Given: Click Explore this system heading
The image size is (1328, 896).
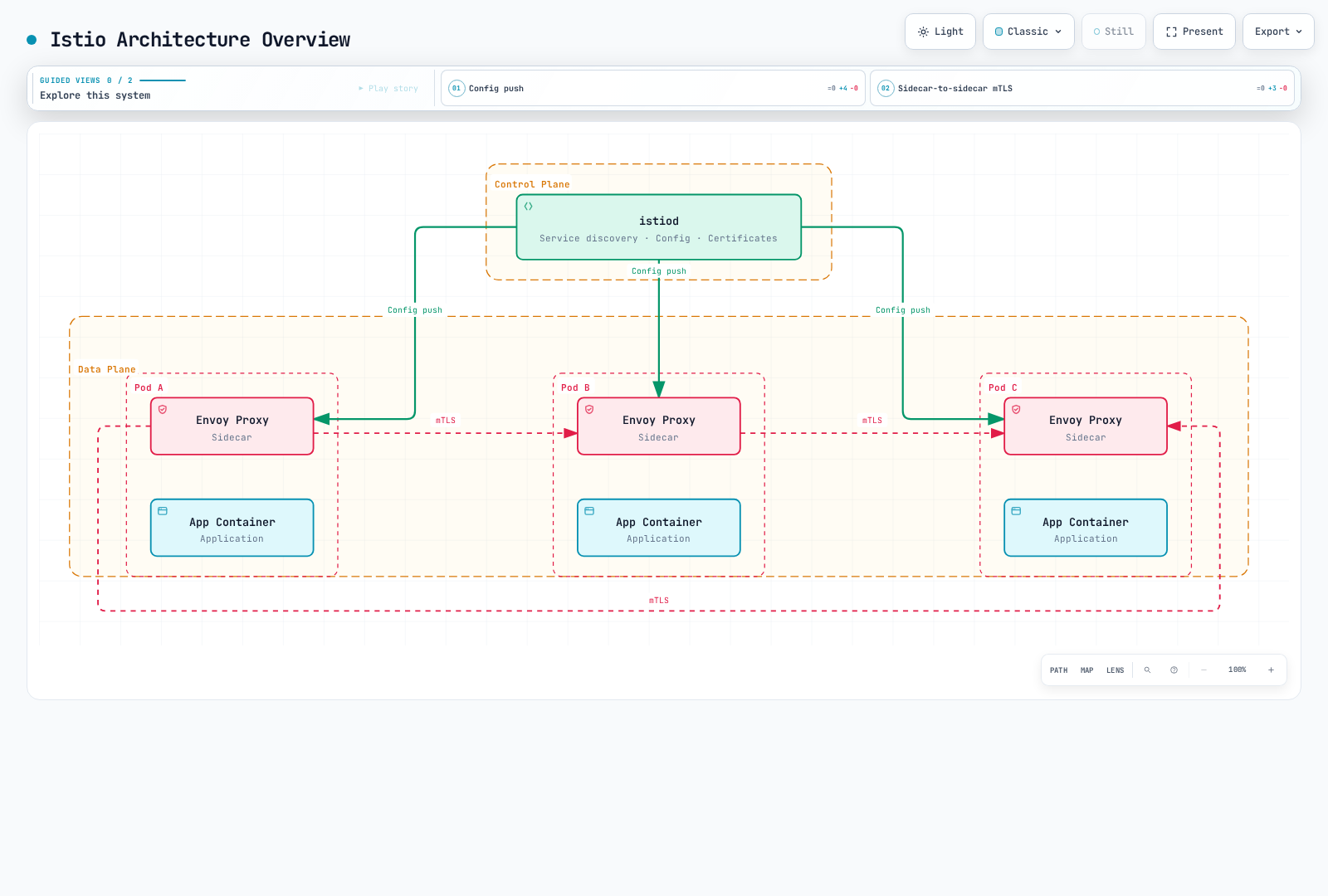Looking at the screenshot, I should click(95, 95).
